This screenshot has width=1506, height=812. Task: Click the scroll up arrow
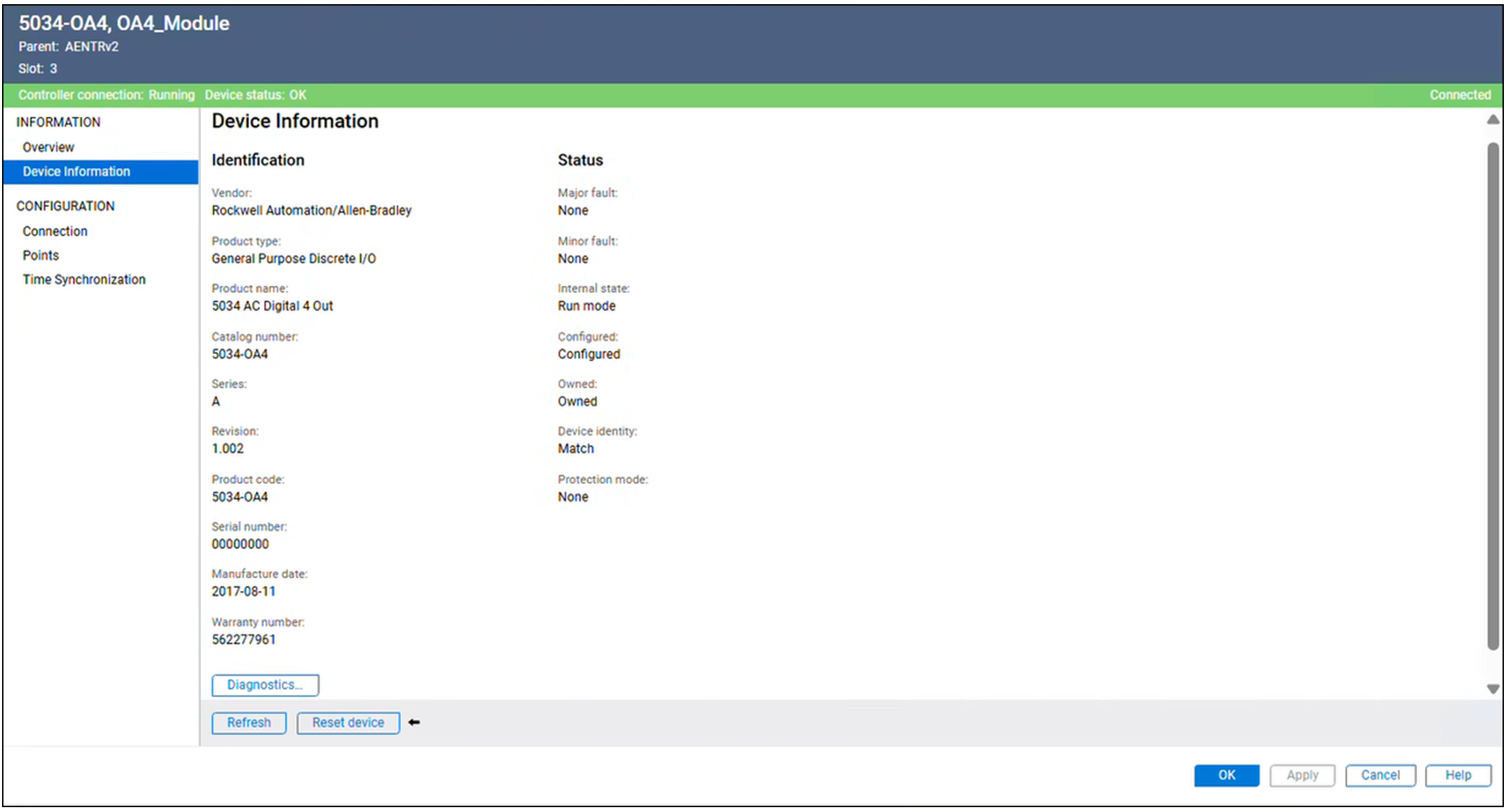[1494, 120]
